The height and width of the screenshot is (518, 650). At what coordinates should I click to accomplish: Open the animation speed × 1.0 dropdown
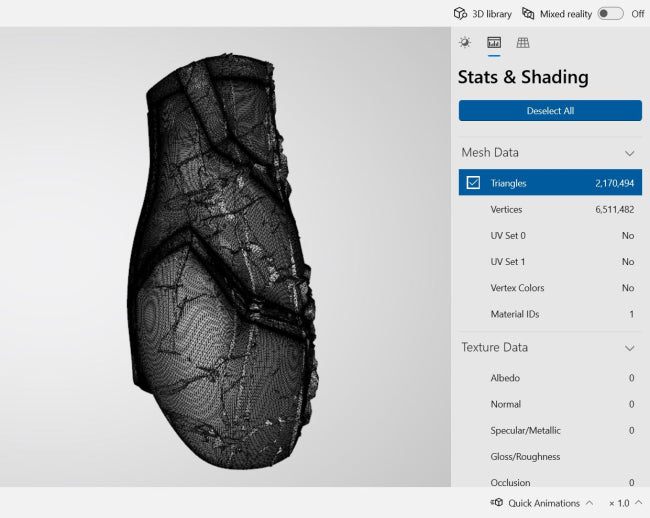(x=626, y=503)
